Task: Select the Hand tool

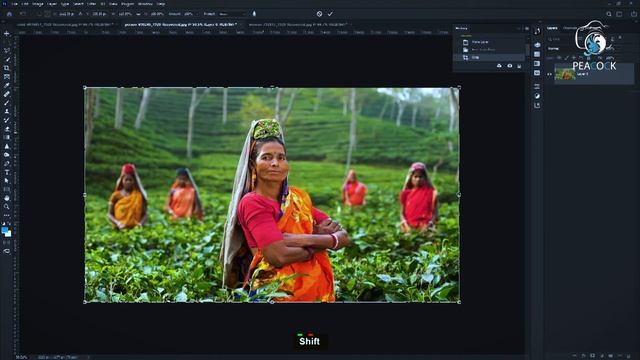Action: (7, 198)
